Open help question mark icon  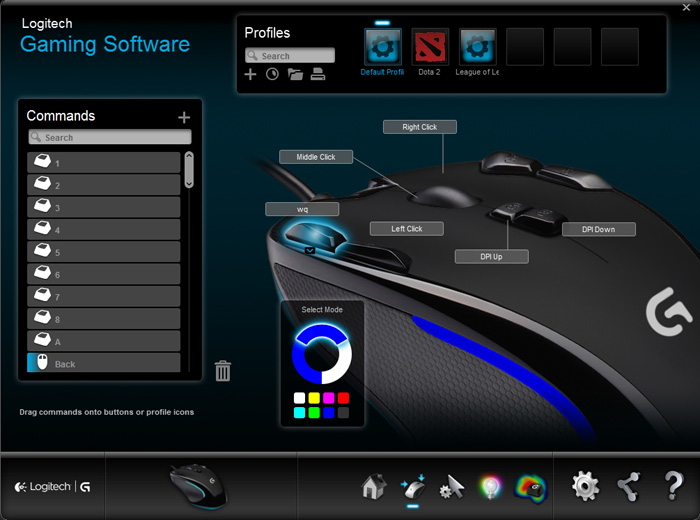click(673, 486)
